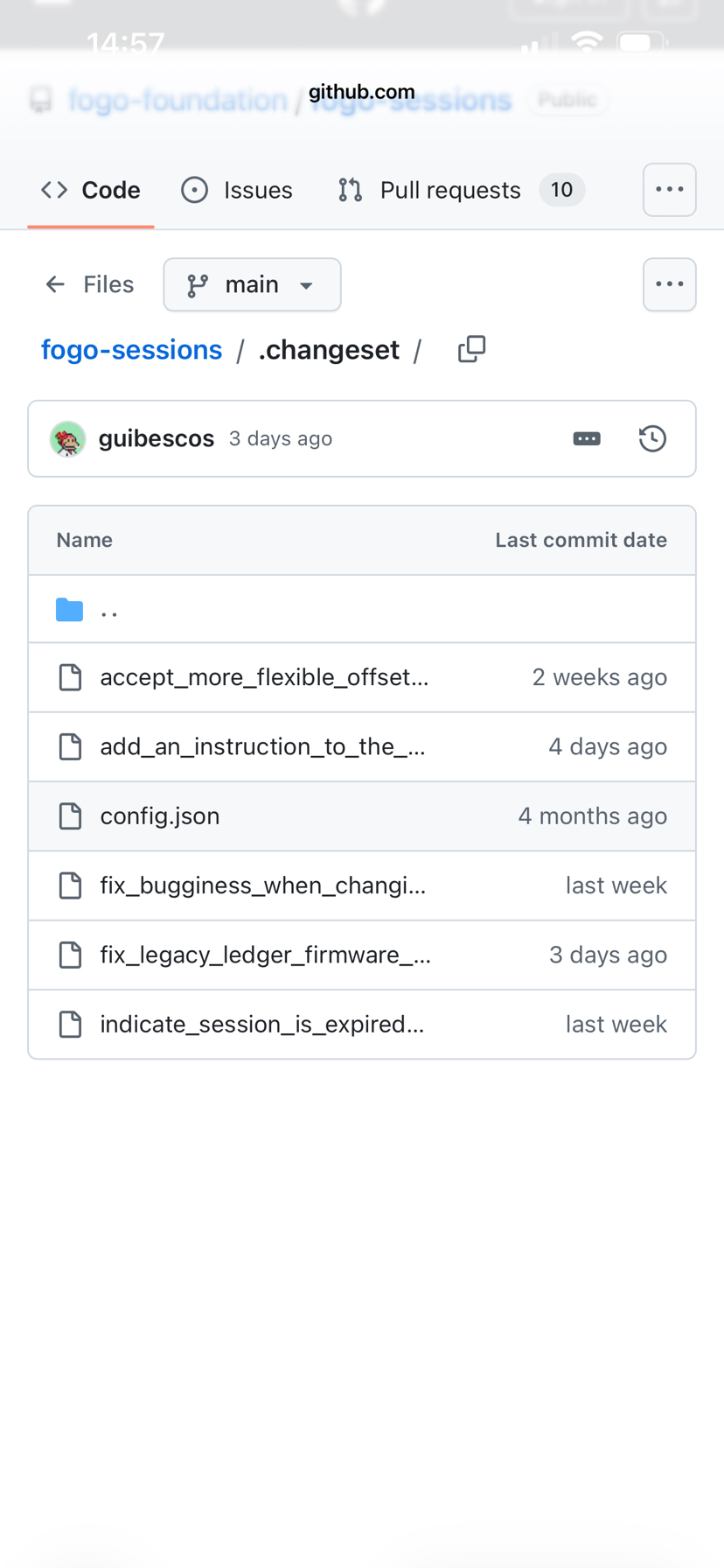Show the latest commit message details

[586, 438]
